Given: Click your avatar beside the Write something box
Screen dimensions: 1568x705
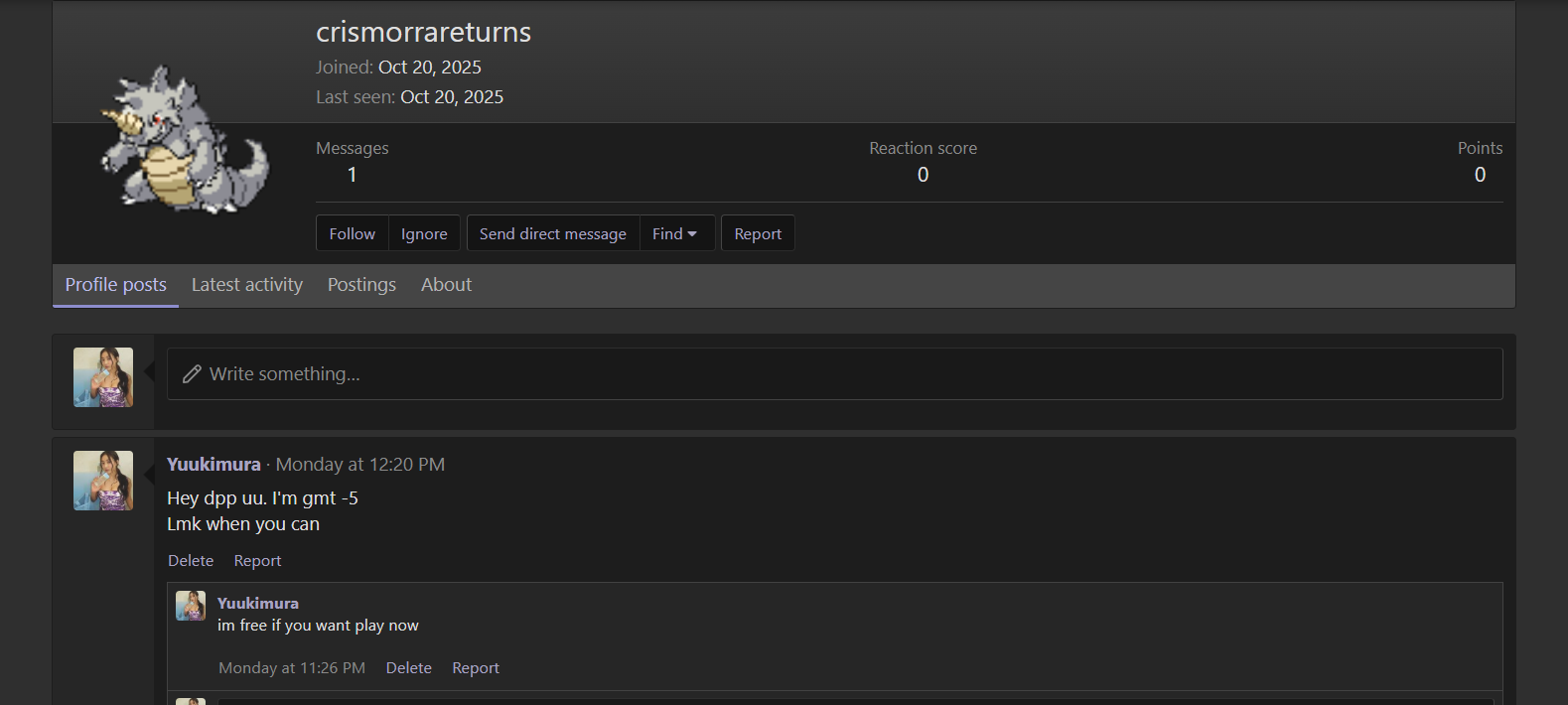Looking at the screenshot, I should (x=103, y=377).
